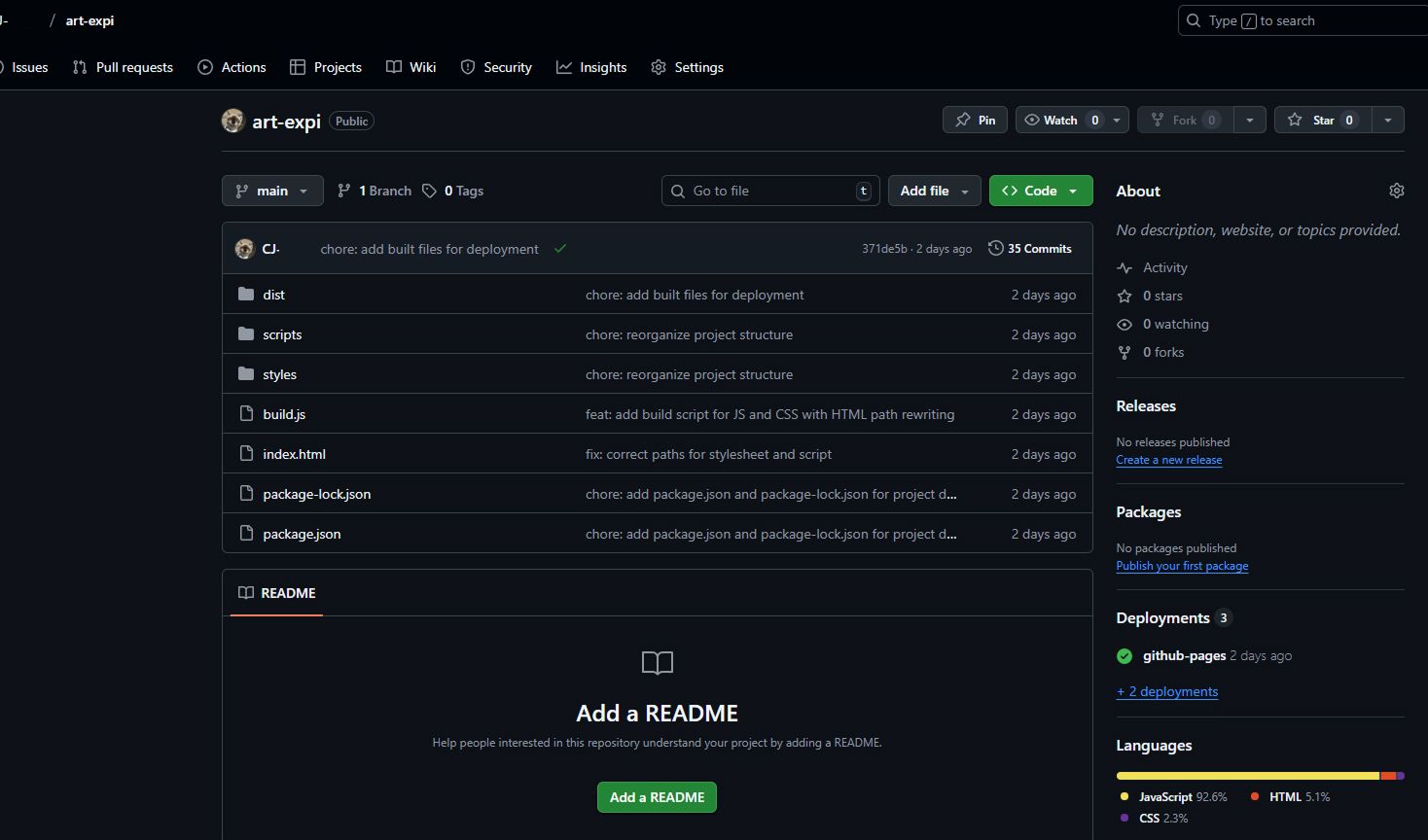1428x840 pixels.
Task: Click the Activity pulse icon
Action: 1125,268
